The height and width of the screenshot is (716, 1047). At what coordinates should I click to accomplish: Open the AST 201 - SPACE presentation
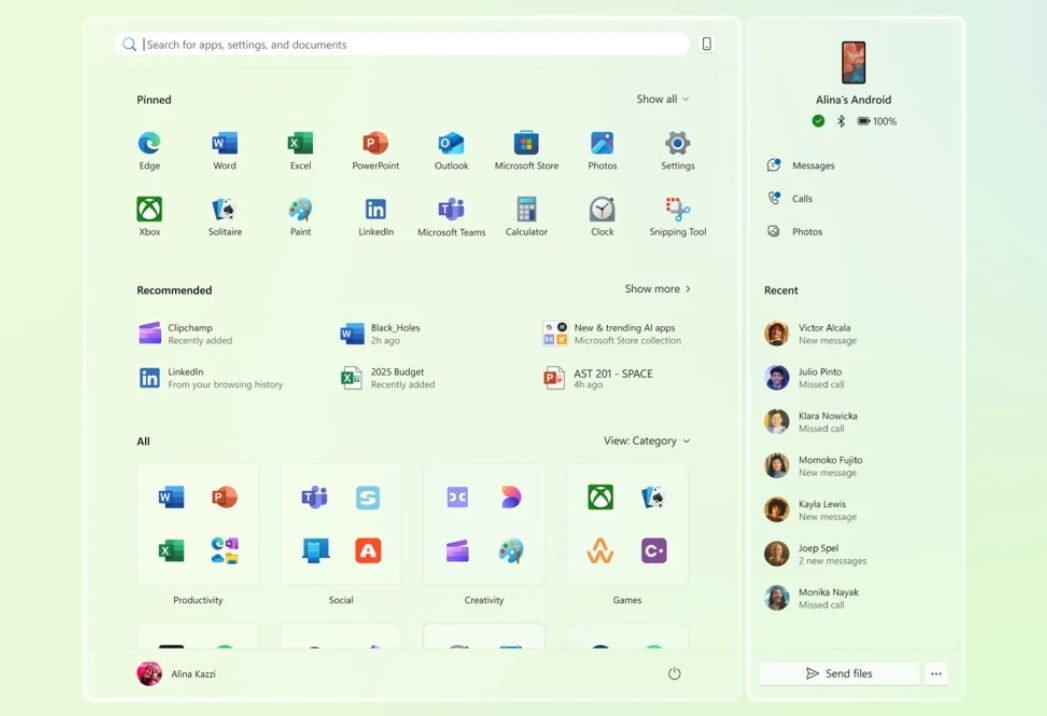pyautogui.click(x=597, y=377)
